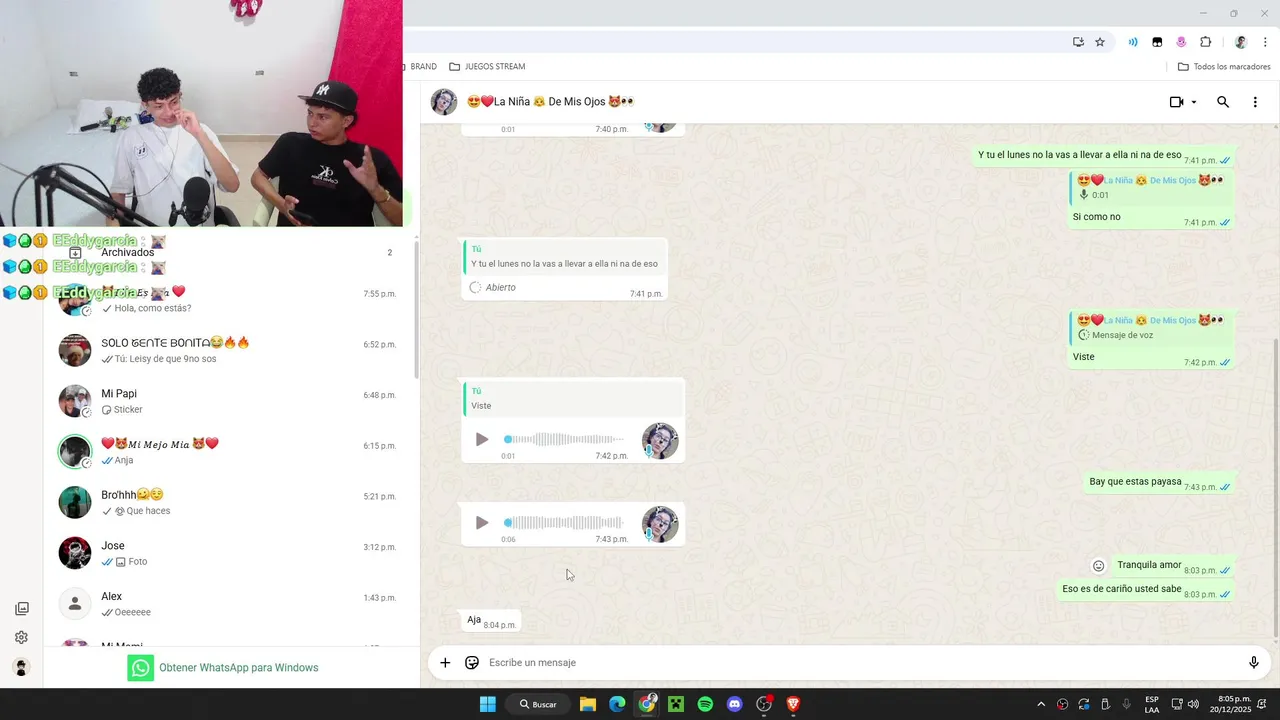React to the Tranquila amor message with emoji

coord(1098,566)
